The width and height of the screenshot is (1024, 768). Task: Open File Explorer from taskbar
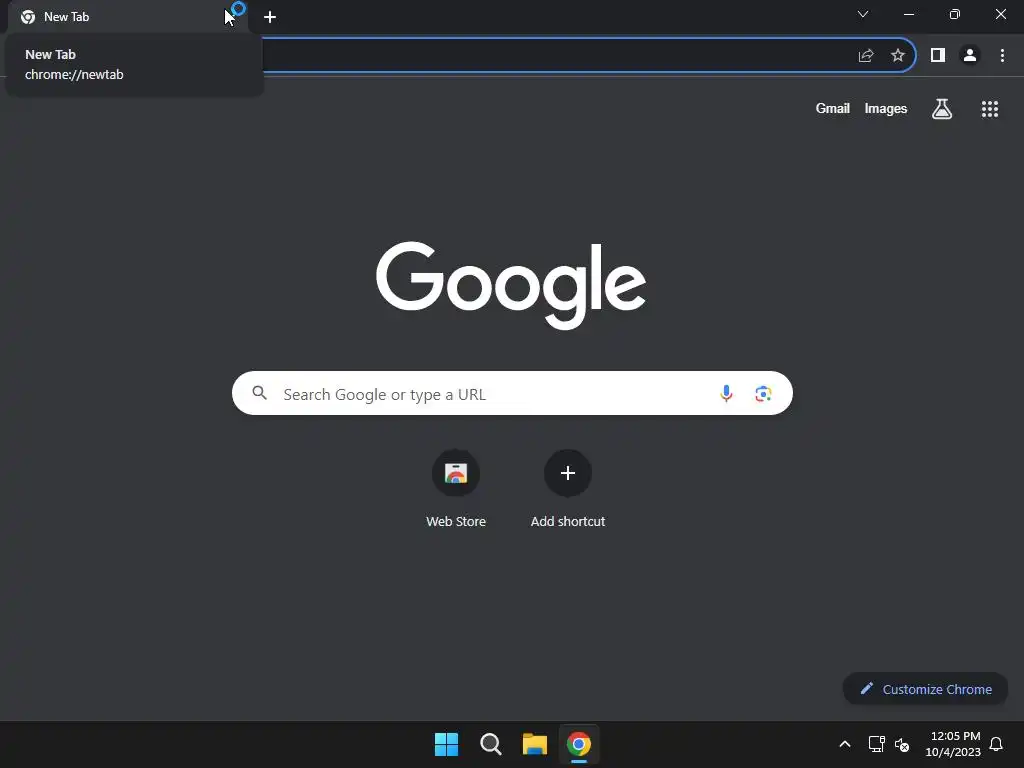[x=535, y=744]
